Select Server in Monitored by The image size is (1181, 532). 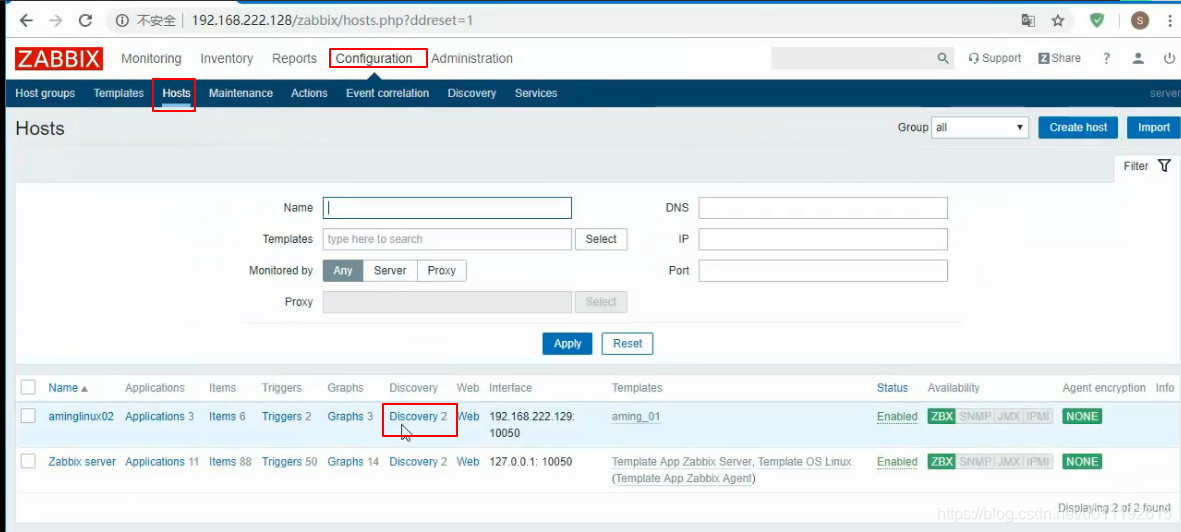390,271
